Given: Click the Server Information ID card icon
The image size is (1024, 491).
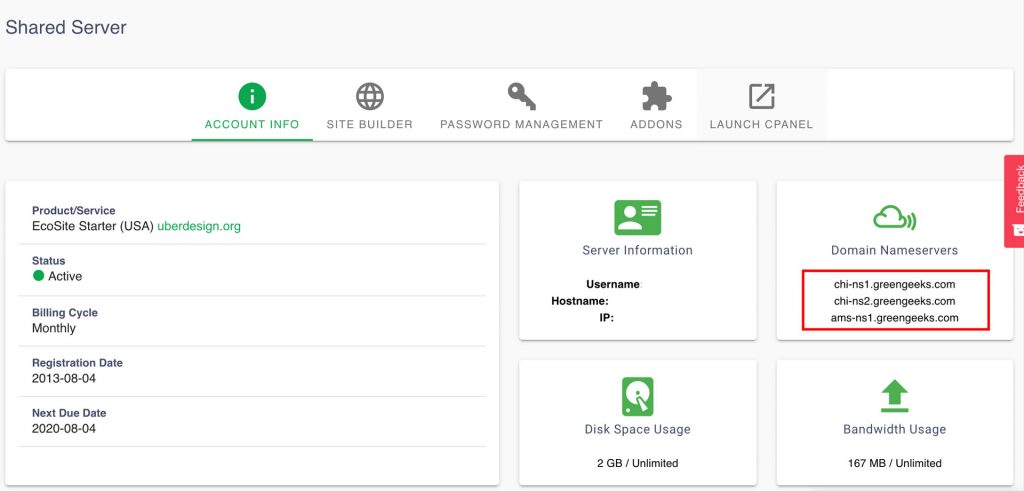Looking at the screenshot, I should pyautogui.click(x=637, y=217).
